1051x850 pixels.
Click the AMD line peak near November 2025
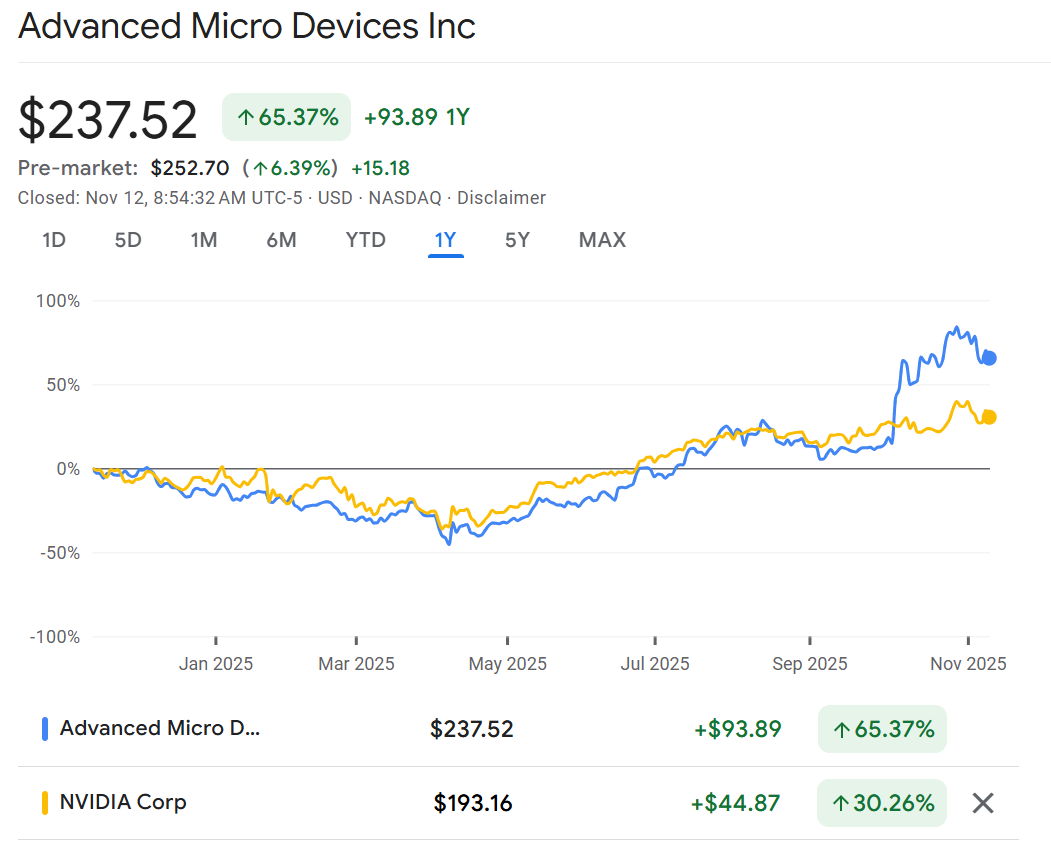[956, 328]
